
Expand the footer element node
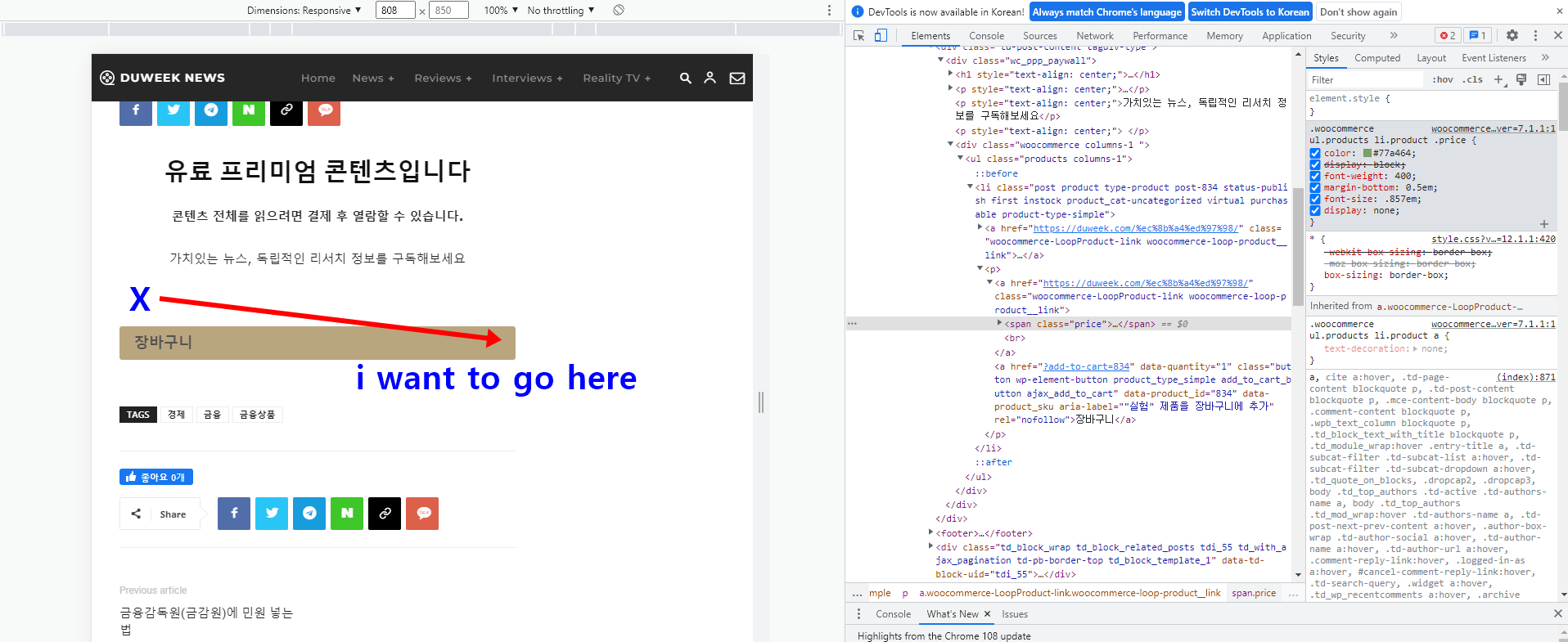(930, 532)
